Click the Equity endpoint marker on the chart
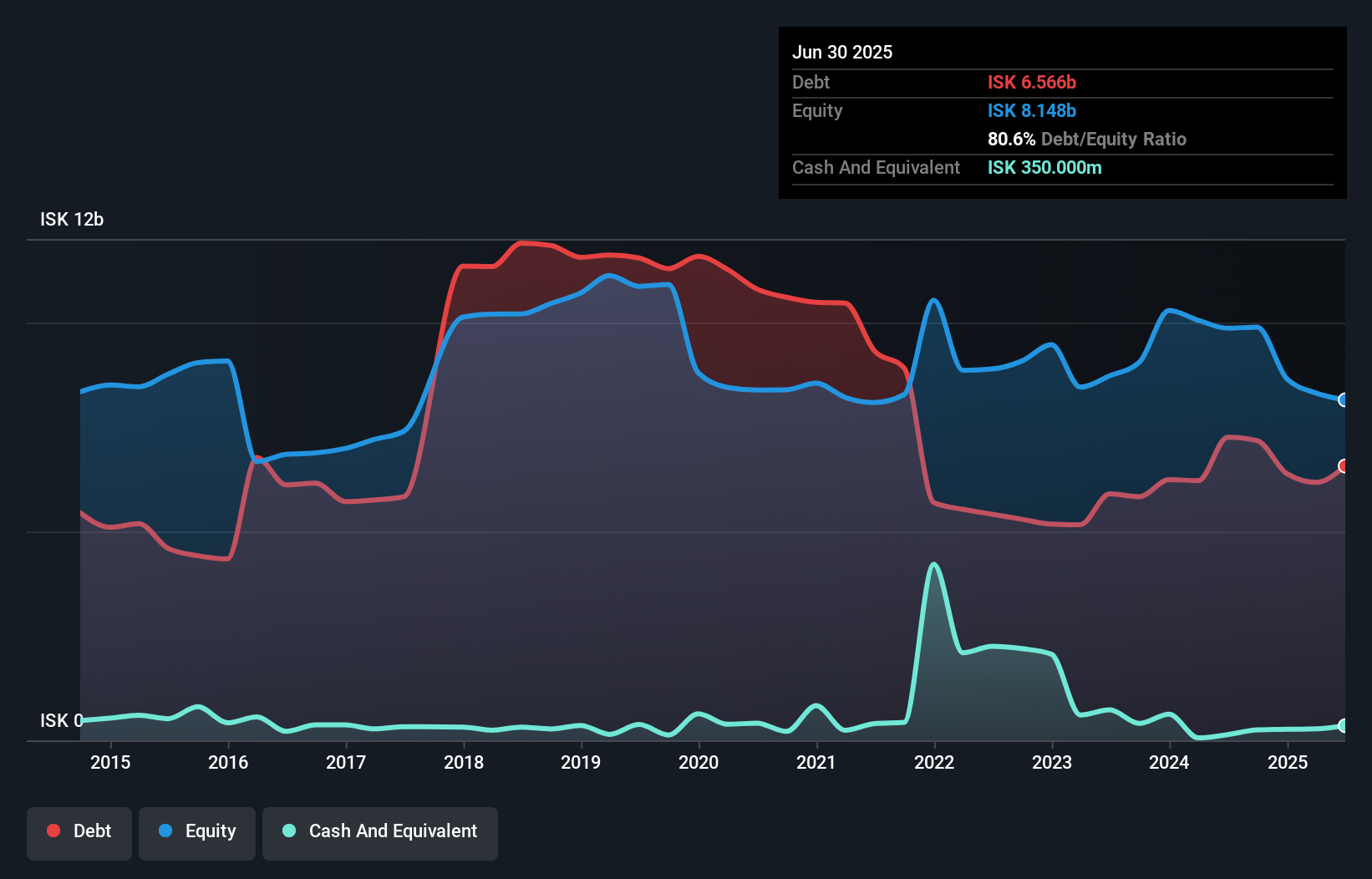 [1344, 401]
